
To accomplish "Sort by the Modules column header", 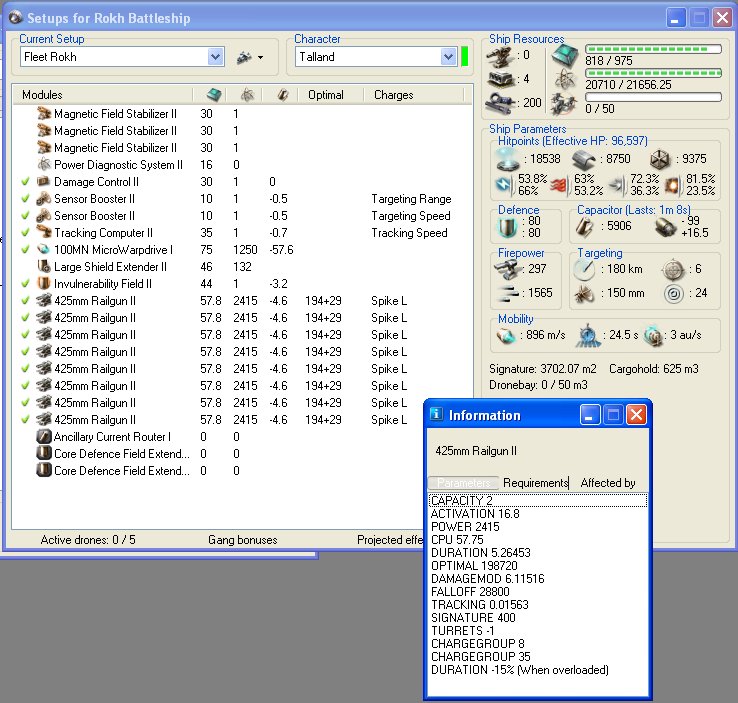I will click(42, 95).
